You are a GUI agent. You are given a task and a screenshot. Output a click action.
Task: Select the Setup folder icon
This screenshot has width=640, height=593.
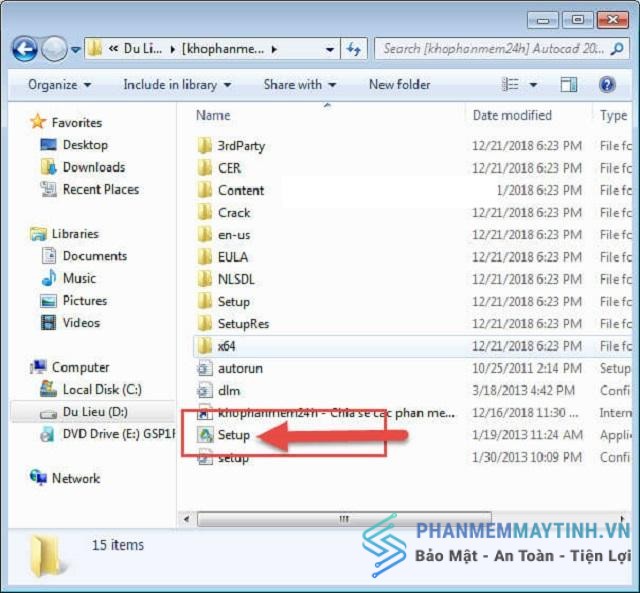coord(204,302)
